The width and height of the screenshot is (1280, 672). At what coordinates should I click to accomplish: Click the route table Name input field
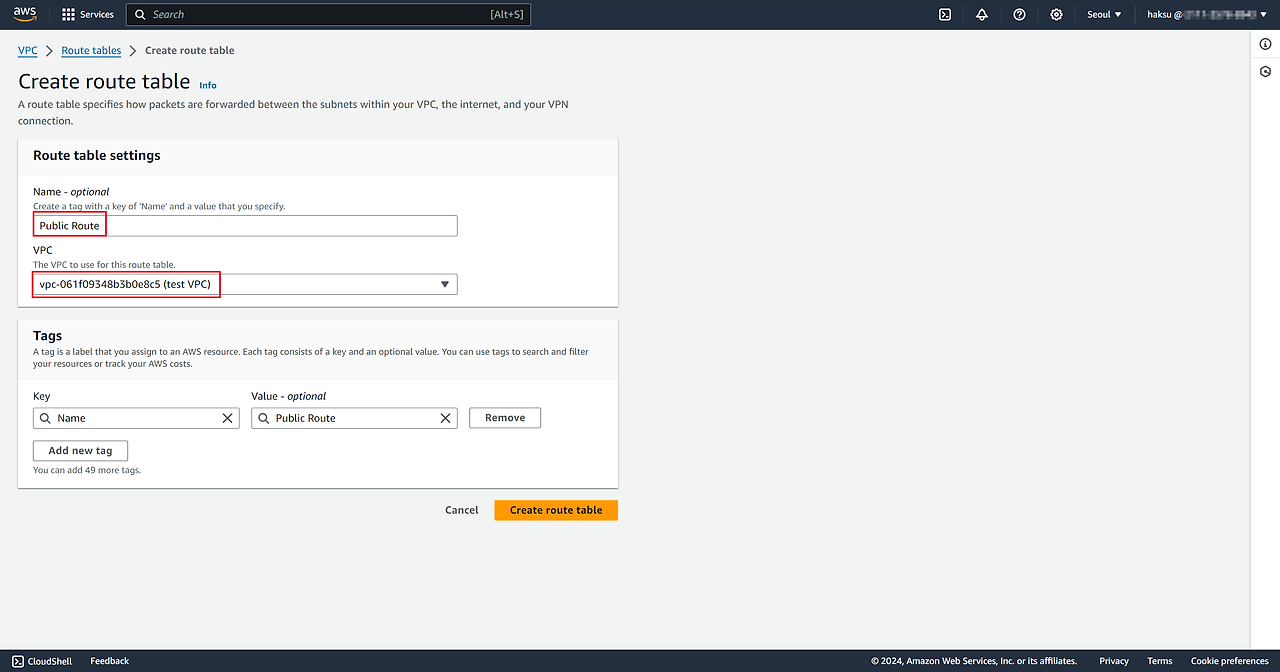245,226
